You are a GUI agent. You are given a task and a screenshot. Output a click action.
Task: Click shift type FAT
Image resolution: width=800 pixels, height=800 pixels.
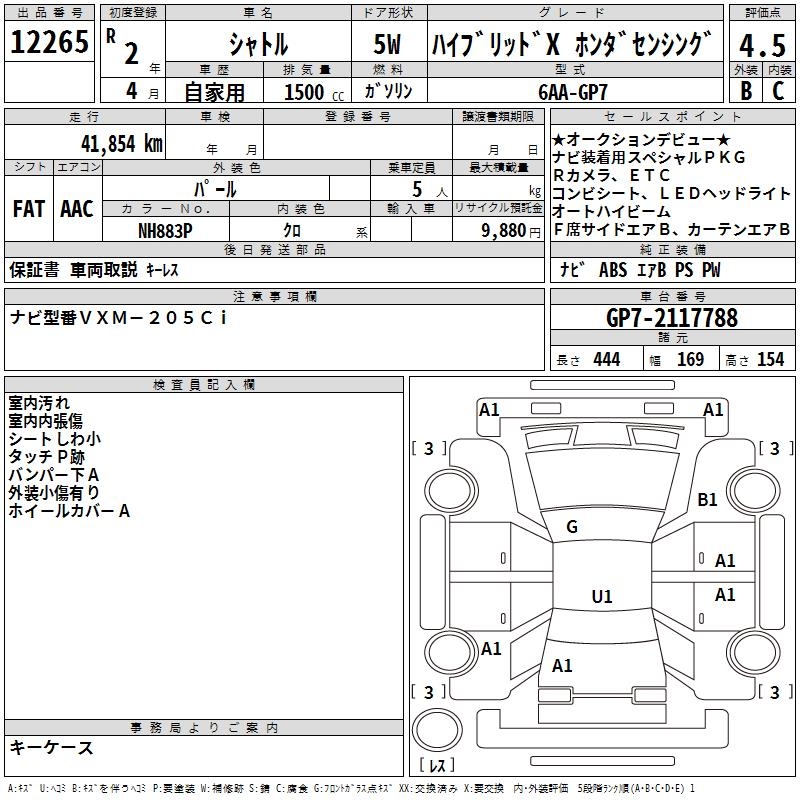pos(29,209)
